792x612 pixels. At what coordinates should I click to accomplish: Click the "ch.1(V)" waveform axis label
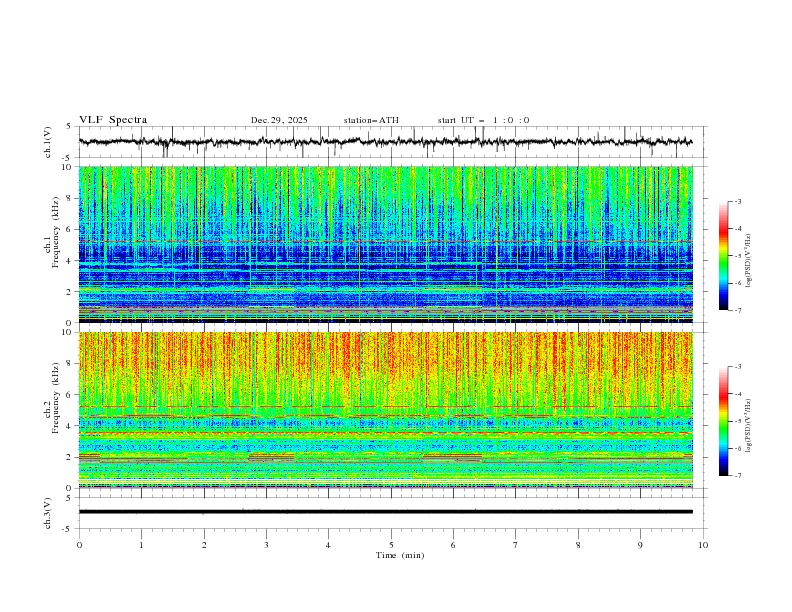coord(48,142)
